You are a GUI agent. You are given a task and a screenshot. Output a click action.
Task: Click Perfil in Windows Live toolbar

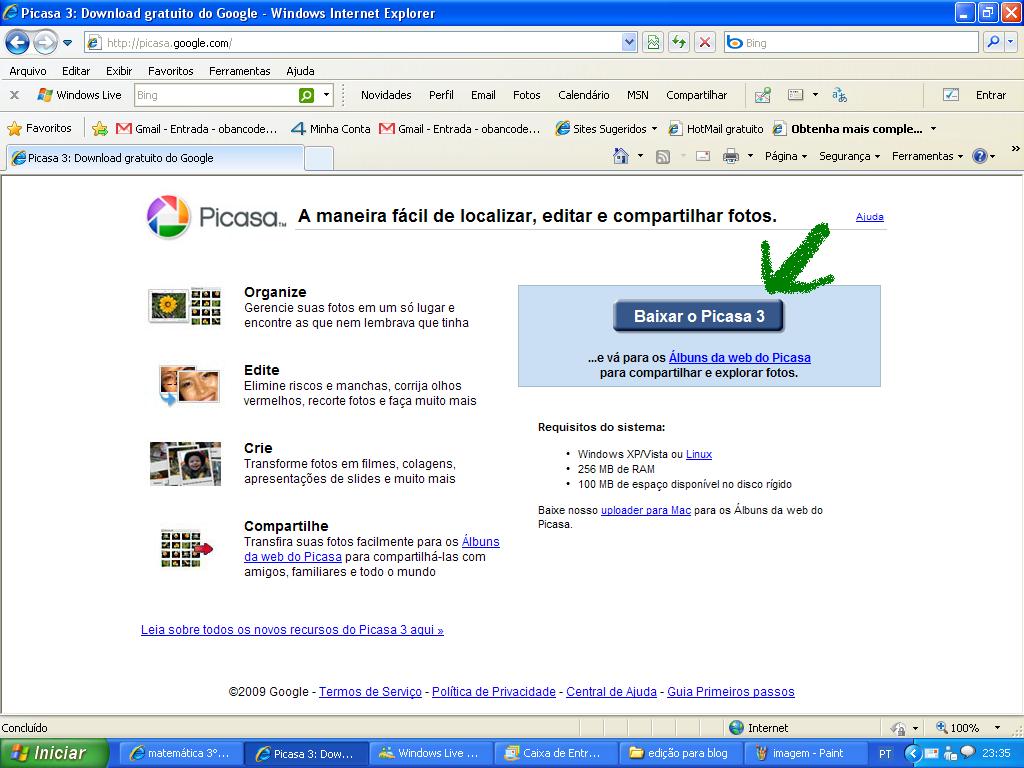pos(441,95)
